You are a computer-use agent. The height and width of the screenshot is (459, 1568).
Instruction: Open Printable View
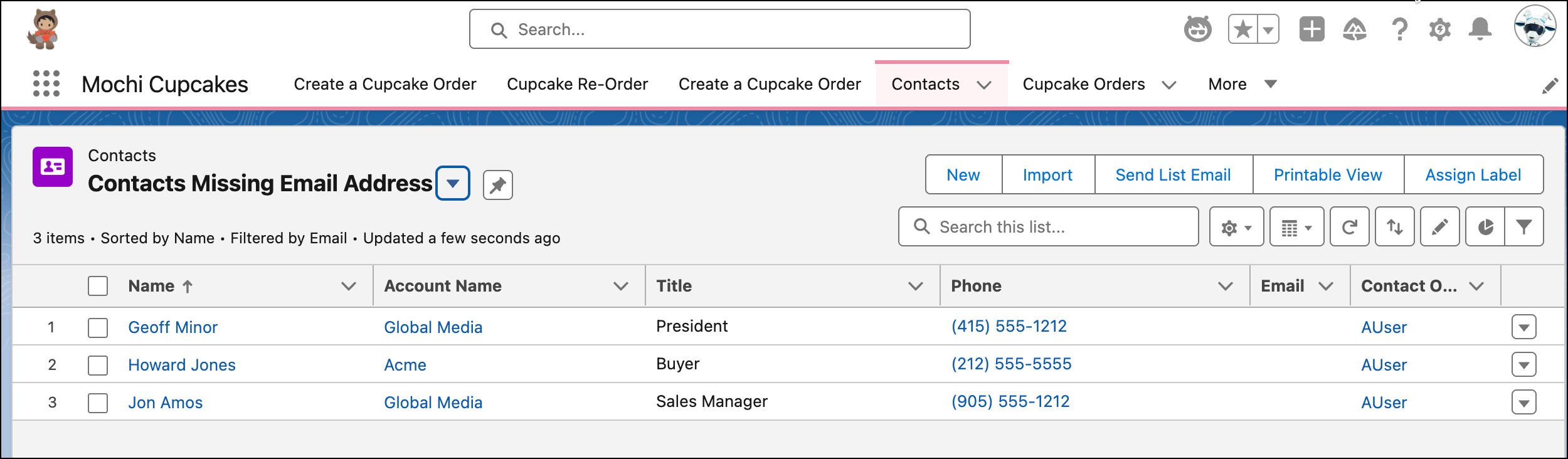(x=1328, y=175)
